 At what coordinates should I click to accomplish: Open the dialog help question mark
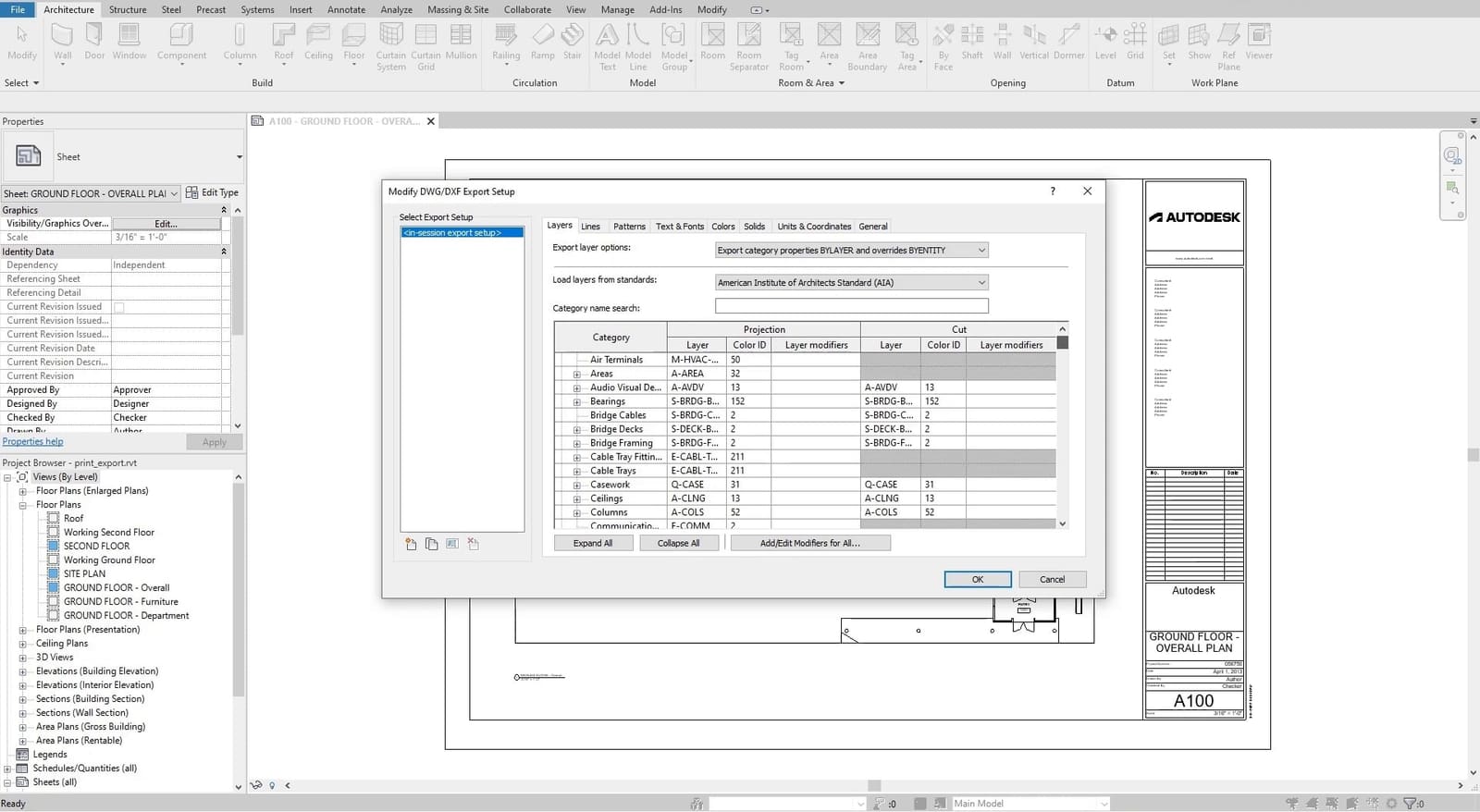[1052, 191]
